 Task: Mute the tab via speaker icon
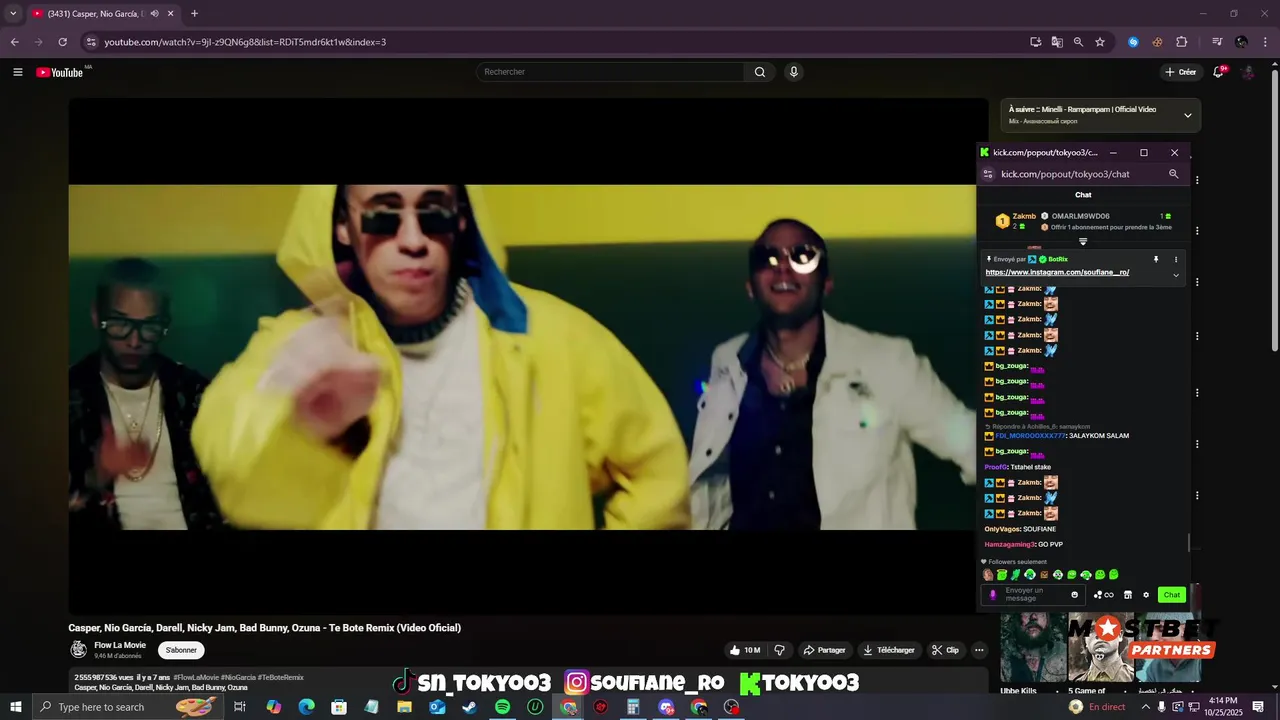(x=154, y=14)
